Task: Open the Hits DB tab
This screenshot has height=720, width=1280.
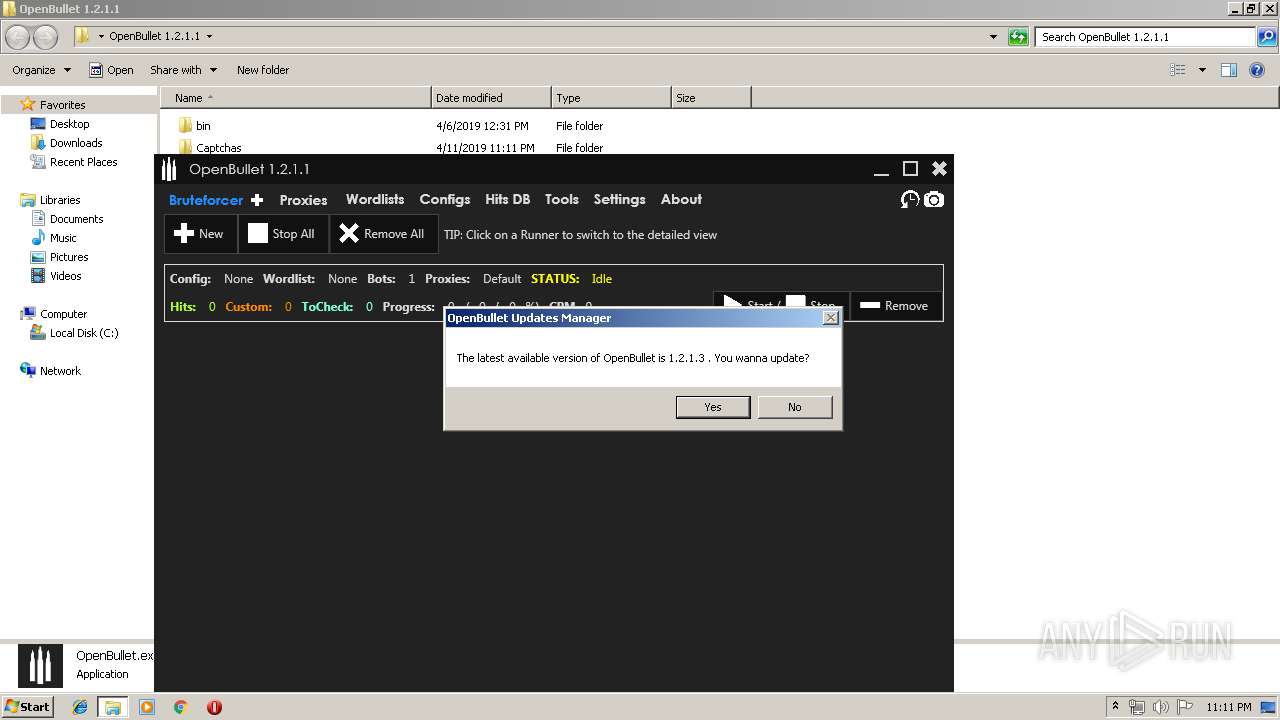Action: tap(508, 199)
